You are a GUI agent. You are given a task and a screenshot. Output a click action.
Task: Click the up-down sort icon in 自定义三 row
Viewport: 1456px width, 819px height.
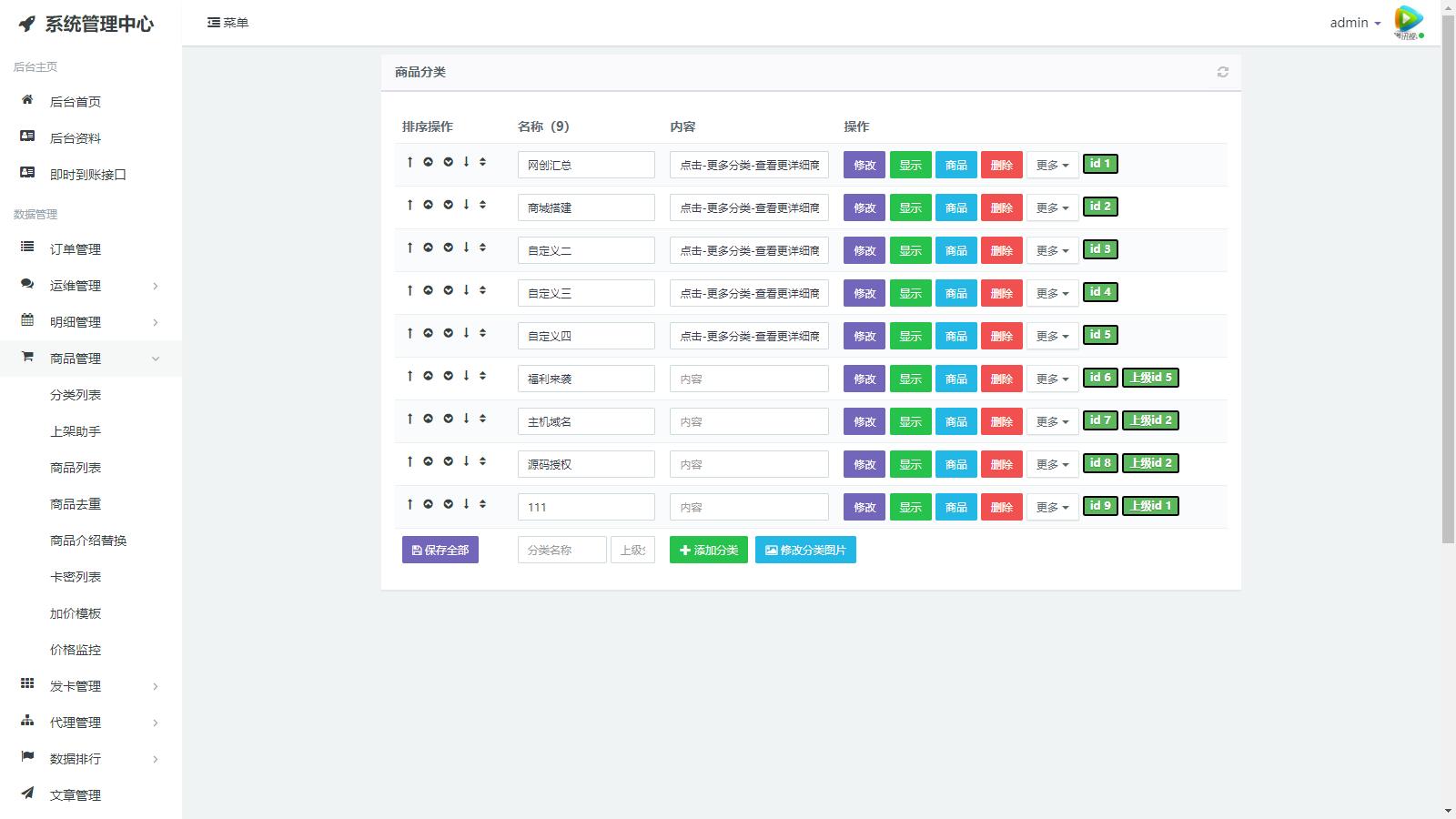pyautogui.click(x=482, y=290)
